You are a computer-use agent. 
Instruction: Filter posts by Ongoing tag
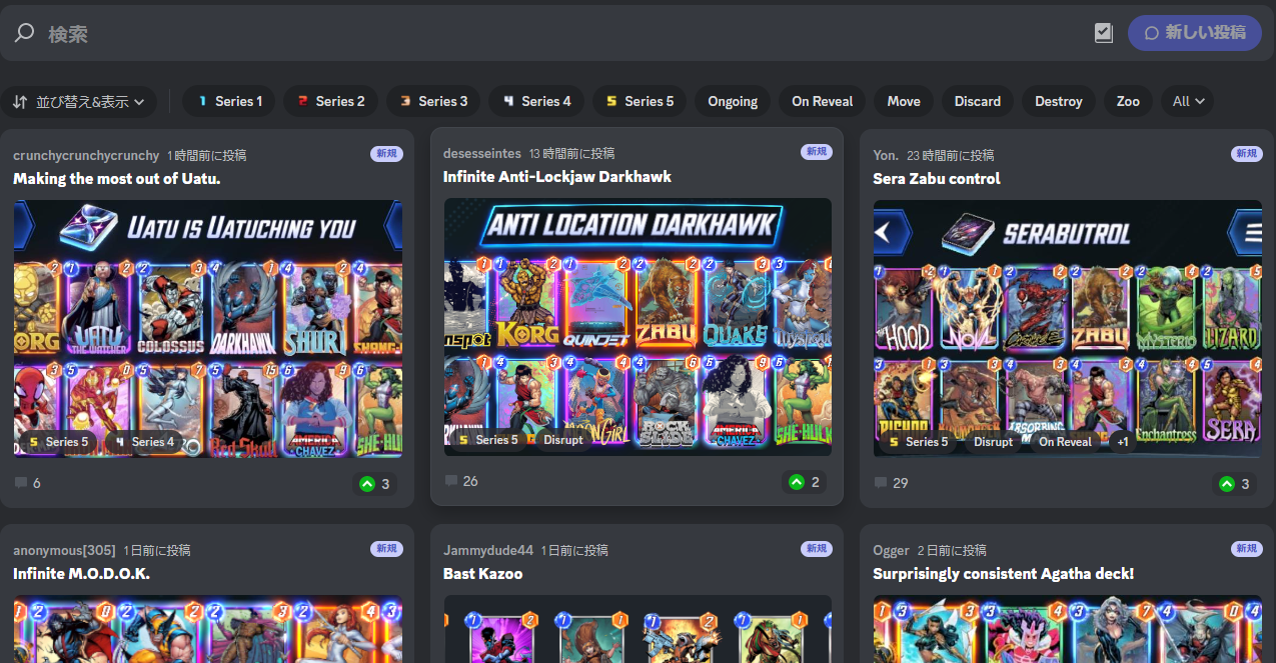click(x=732, y=101)
